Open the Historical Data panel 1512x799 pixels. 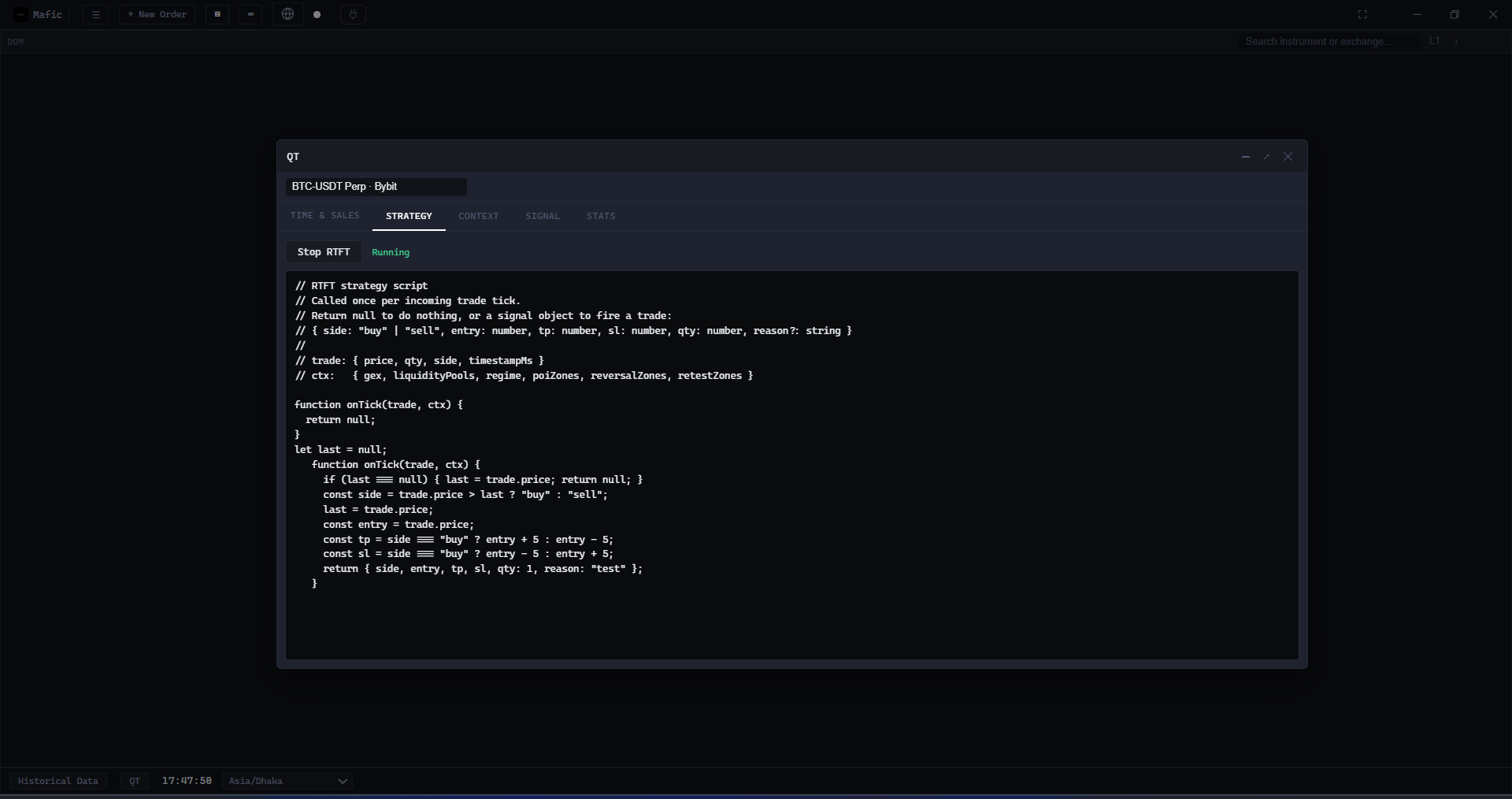[x=58, y=781]
